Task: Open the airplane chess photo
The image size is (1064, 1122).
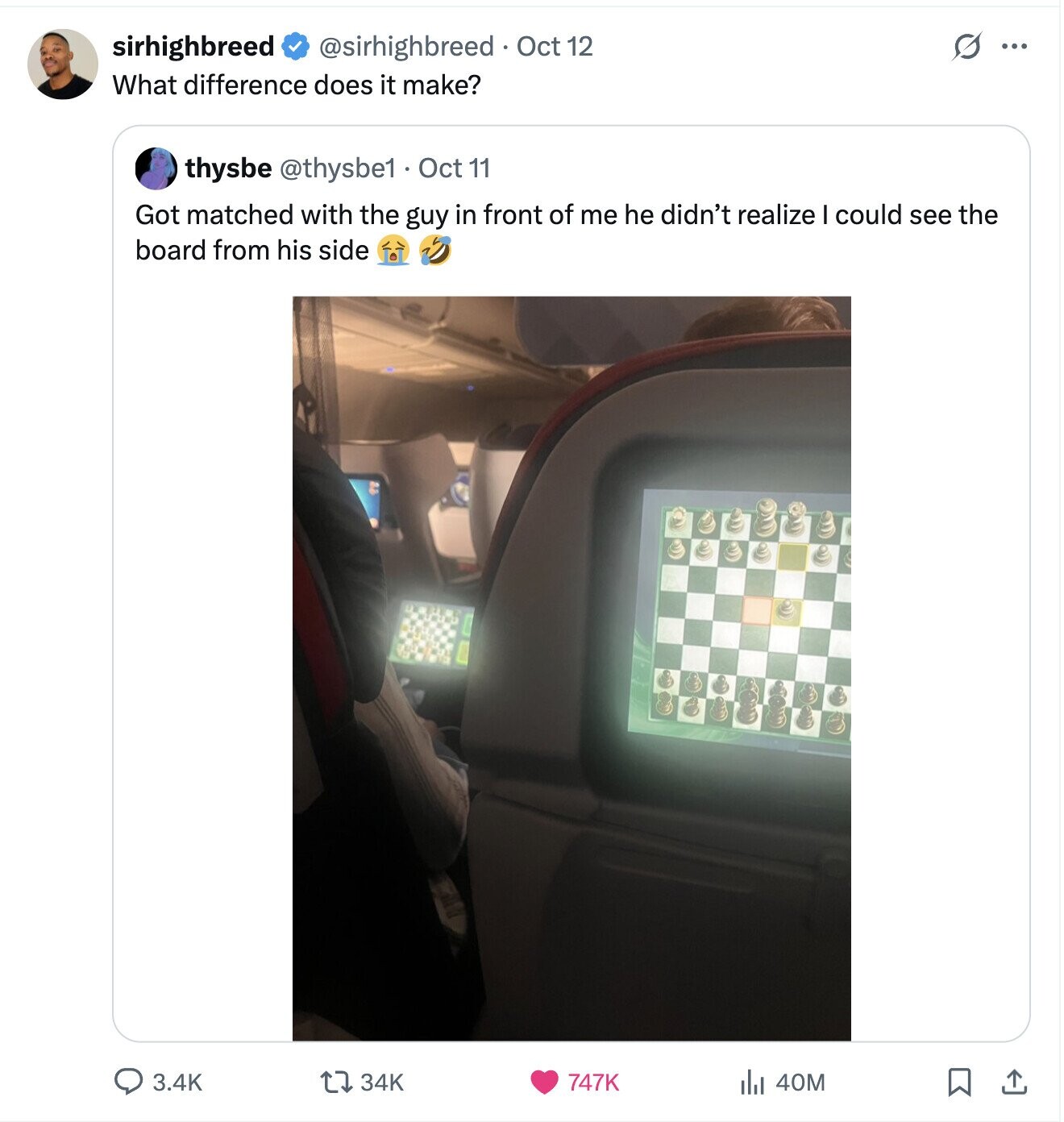Action: 571,668
